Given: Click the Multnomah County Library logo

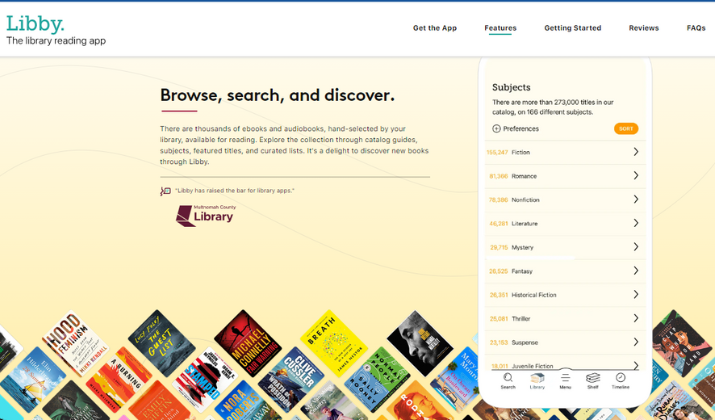Looking at the screenshot, I should [x=206, y=216].
